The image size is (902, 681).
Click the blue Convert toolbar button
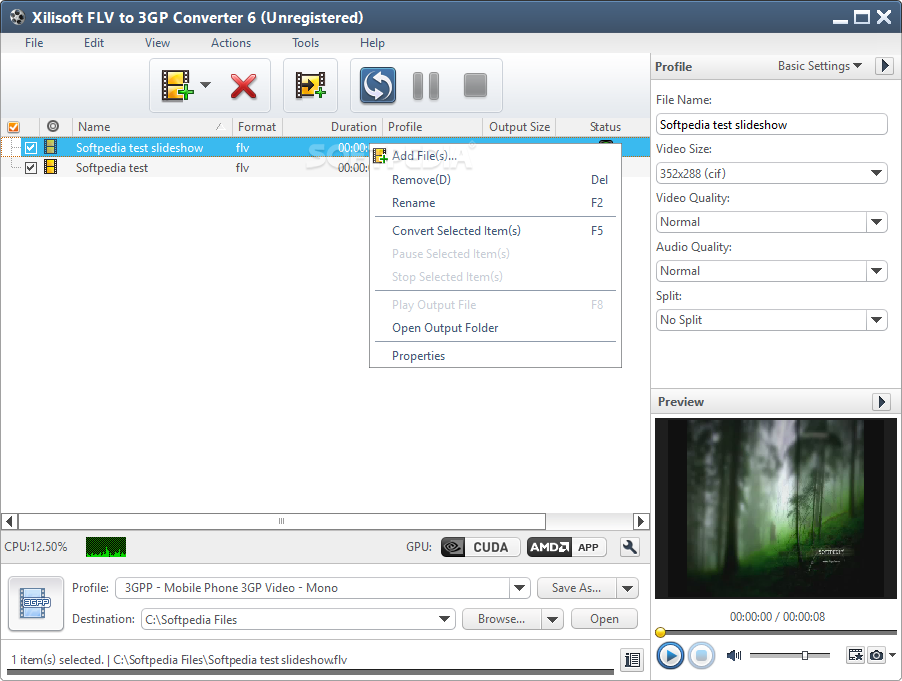click(378, 85)
